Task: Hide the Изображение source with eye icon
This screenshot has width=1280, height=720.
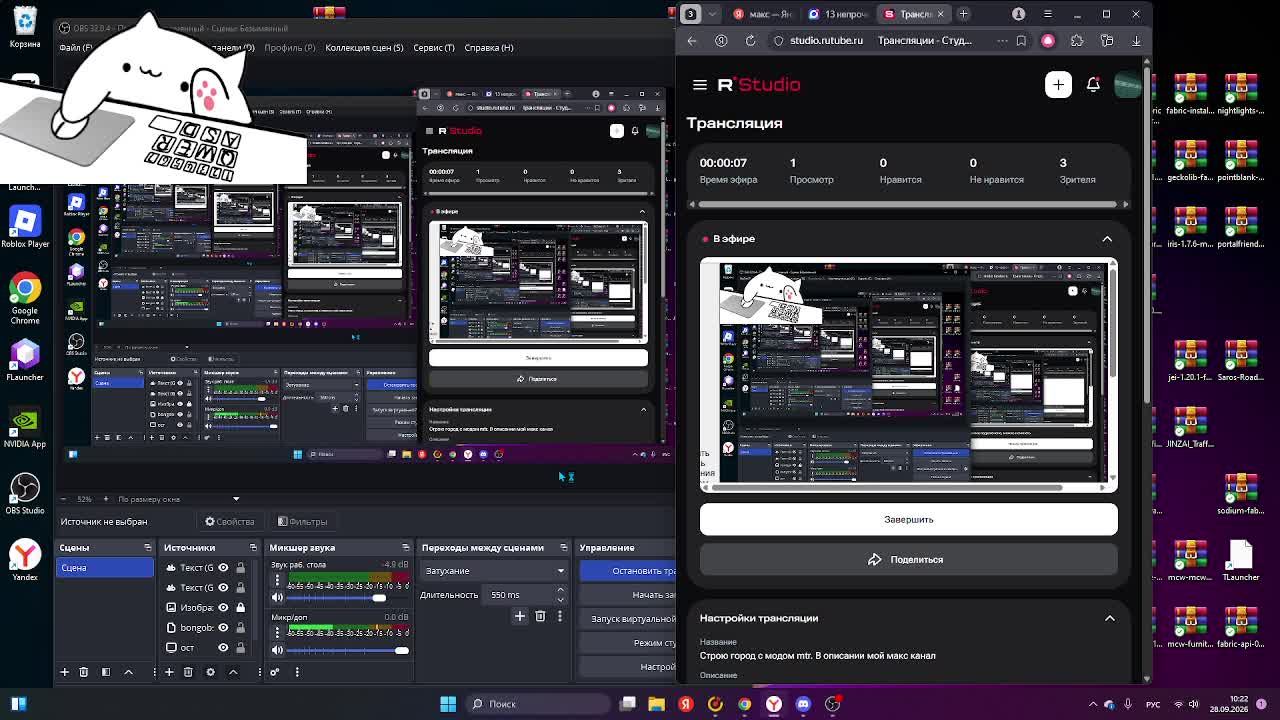Action: pyautogui.click(x=223, y=608)
